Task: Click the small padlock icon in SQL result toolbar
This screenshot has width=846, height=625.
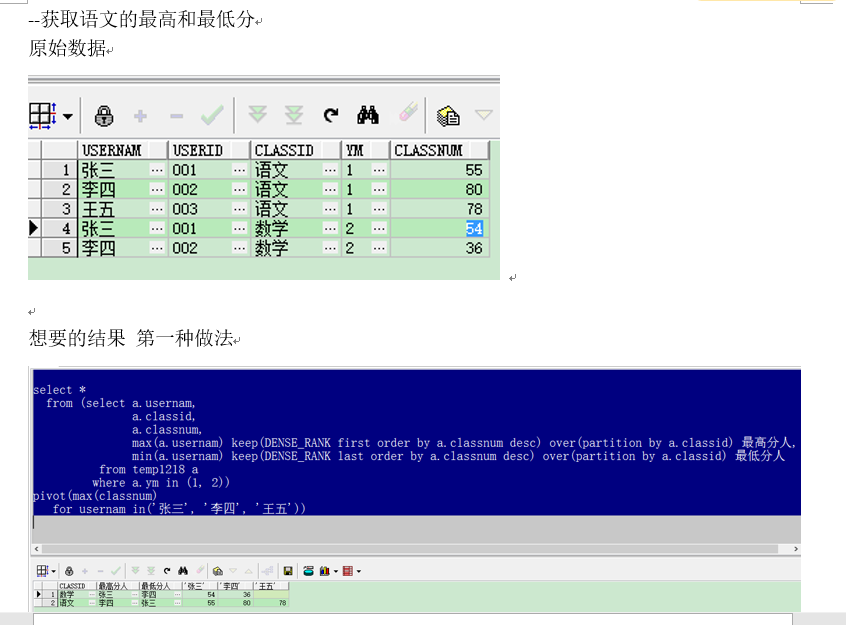Action: [x=69, y=571]
